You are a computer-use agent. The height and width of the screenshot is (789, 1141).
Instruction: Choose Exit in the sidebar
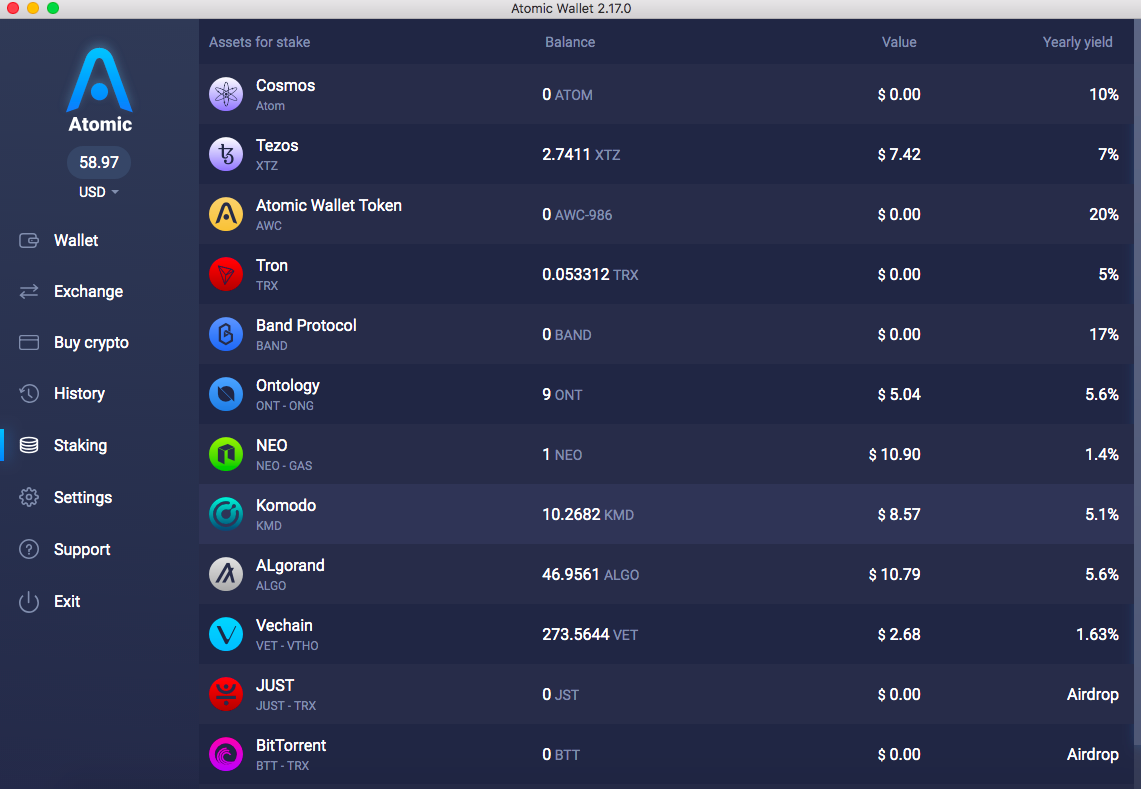click(x=67, y=601)
